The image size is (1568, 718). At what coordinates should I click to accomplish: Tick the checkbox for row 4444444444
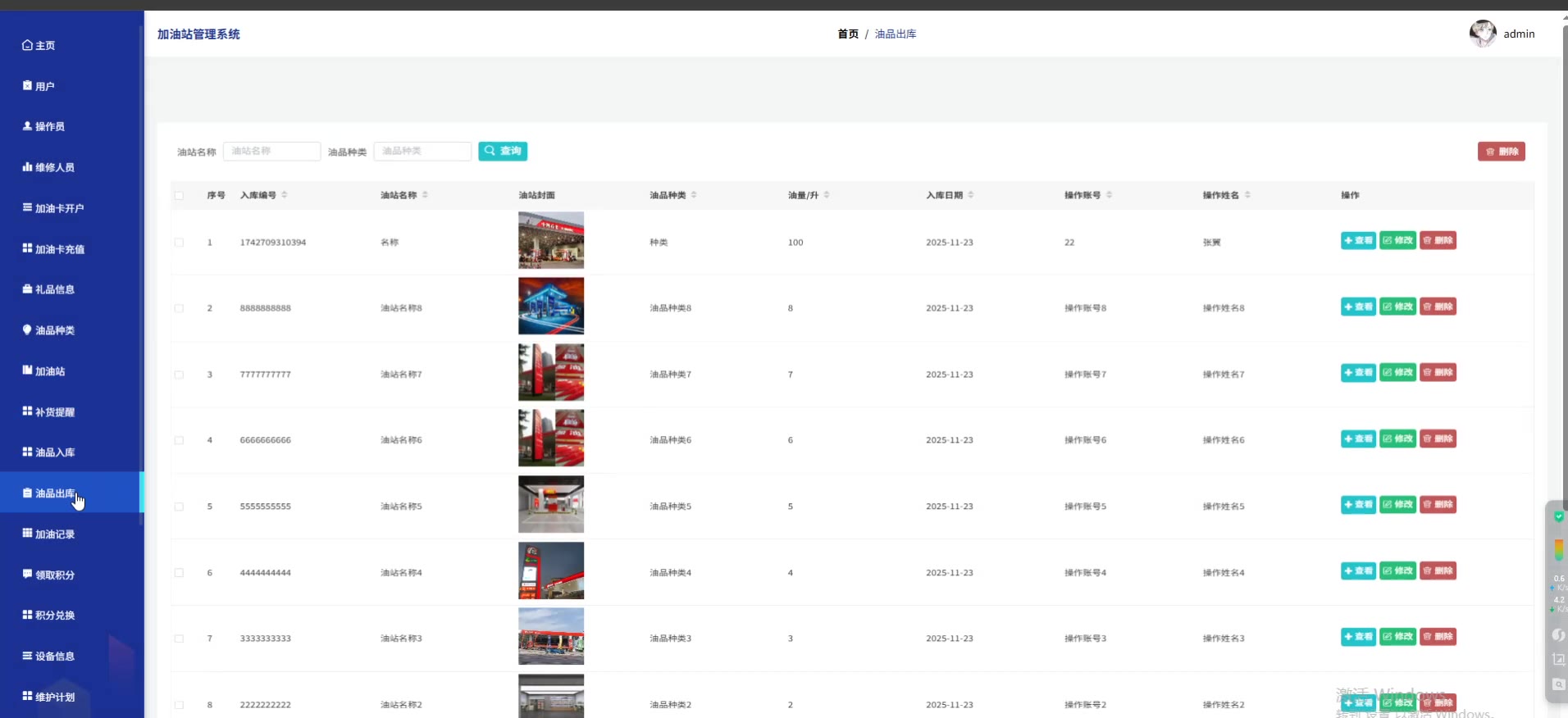coord(179,573)
